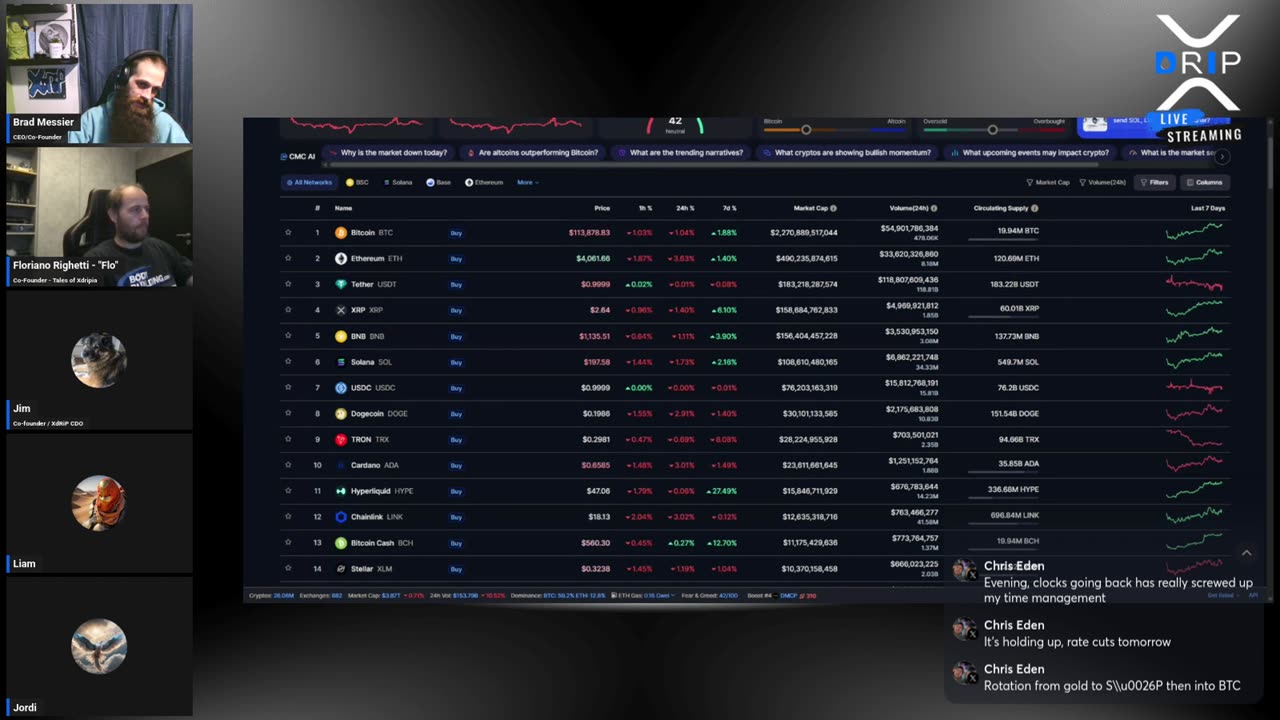This screenshot has width=1280, height=720.
Task: Star XRP for the watchlist
Action: [x=288, y=310]
